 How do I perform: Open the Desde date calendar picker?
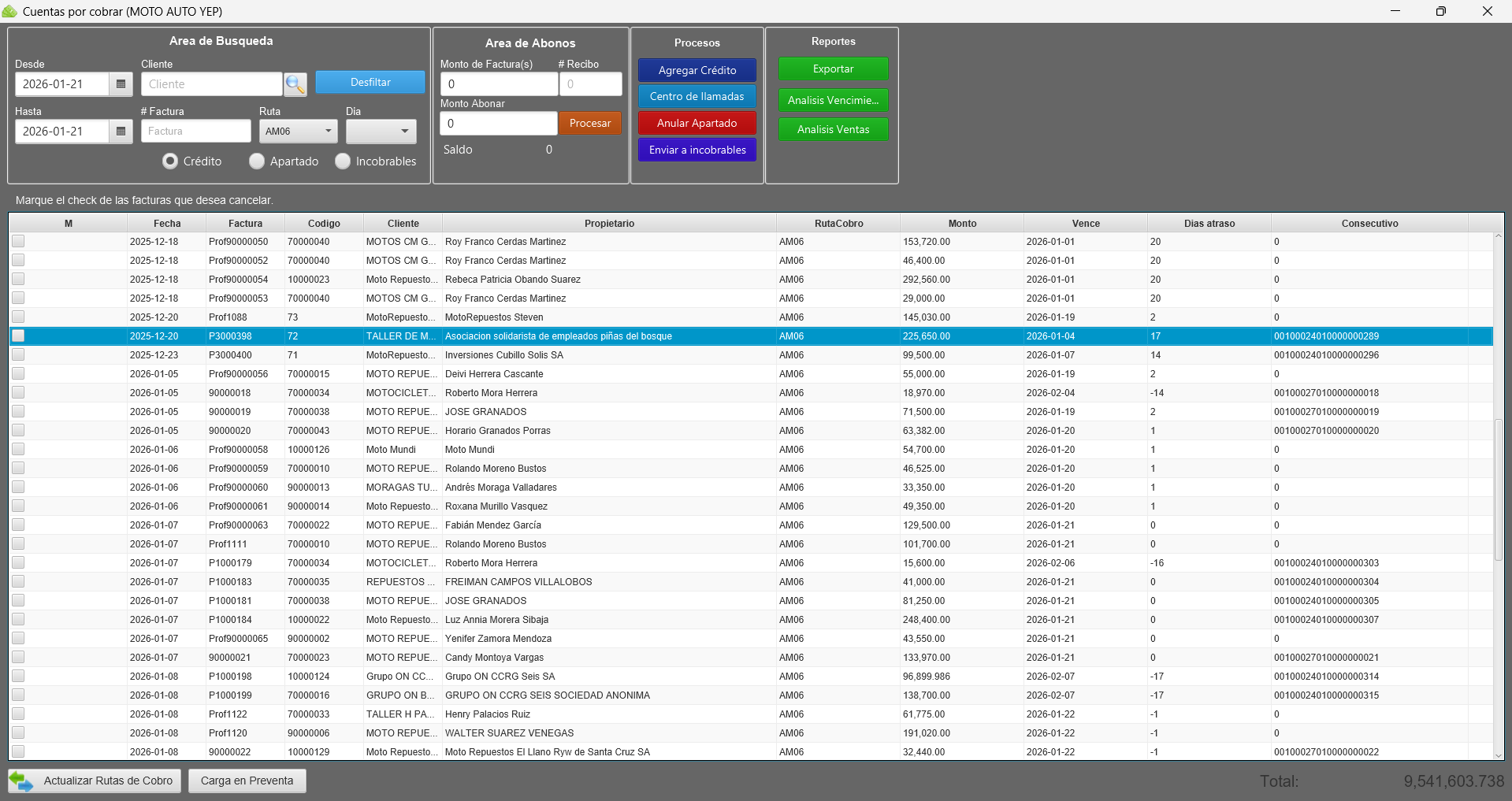click(x=121, y=84)
